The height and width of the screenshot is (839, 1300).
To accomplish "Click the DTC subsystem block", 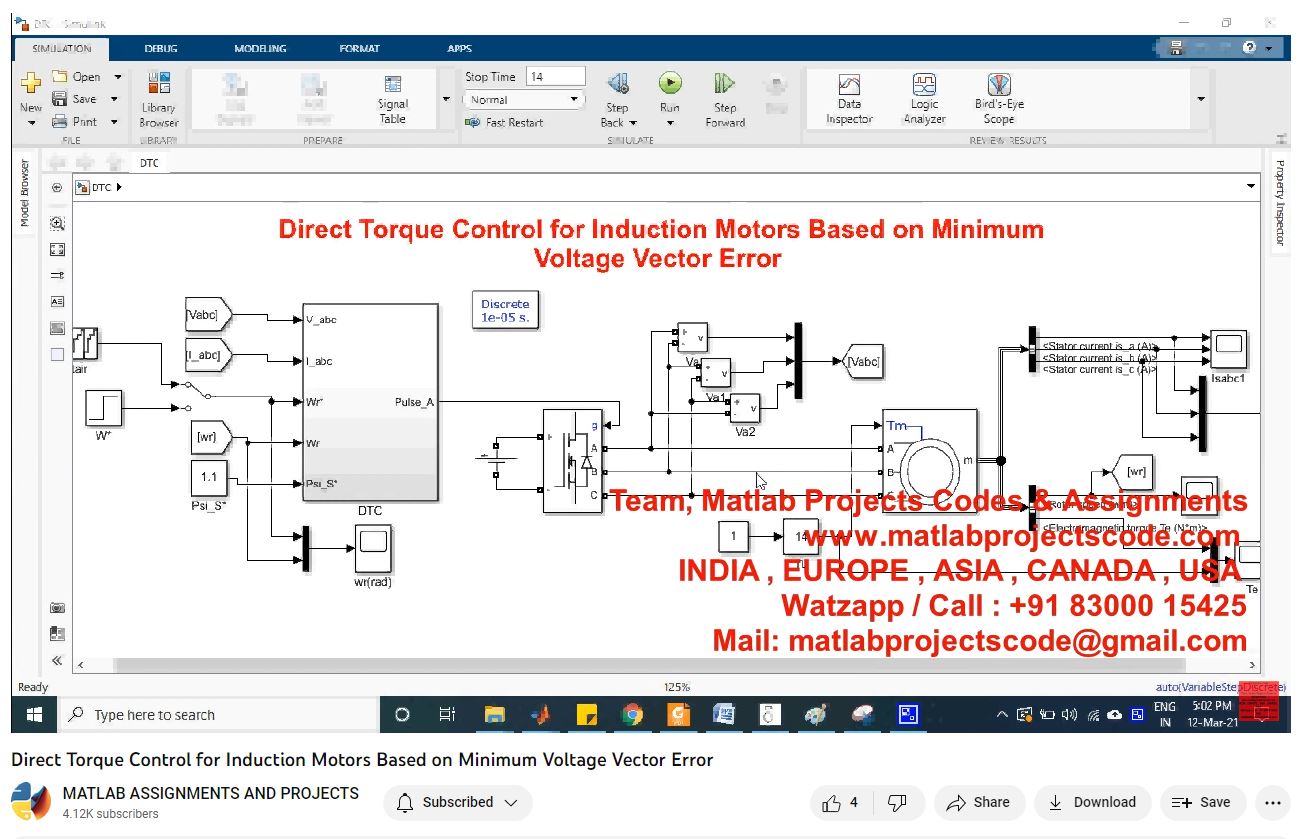I will coord(370,402).
